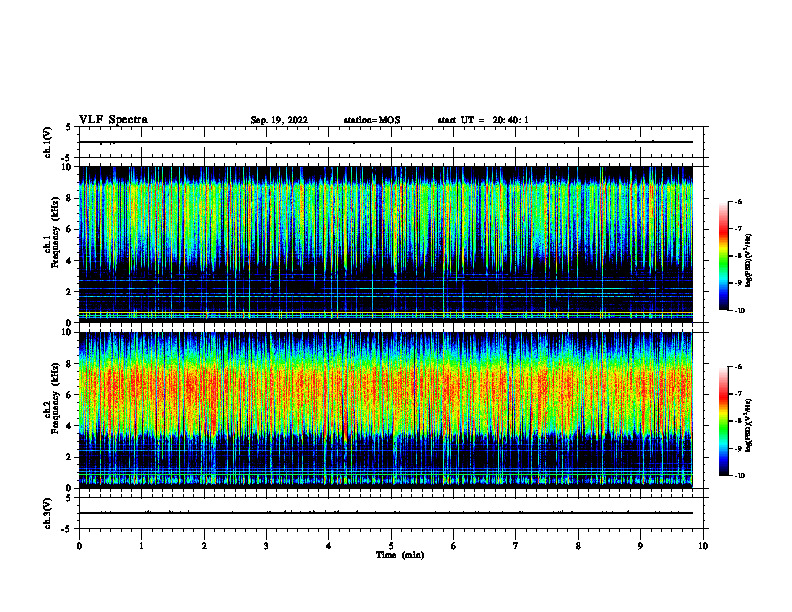Image resolution: width=792 pixels, height=612 pixels.
Task: Click the 'ch.1(V)' waveform axis label
Action: point(47,142)
